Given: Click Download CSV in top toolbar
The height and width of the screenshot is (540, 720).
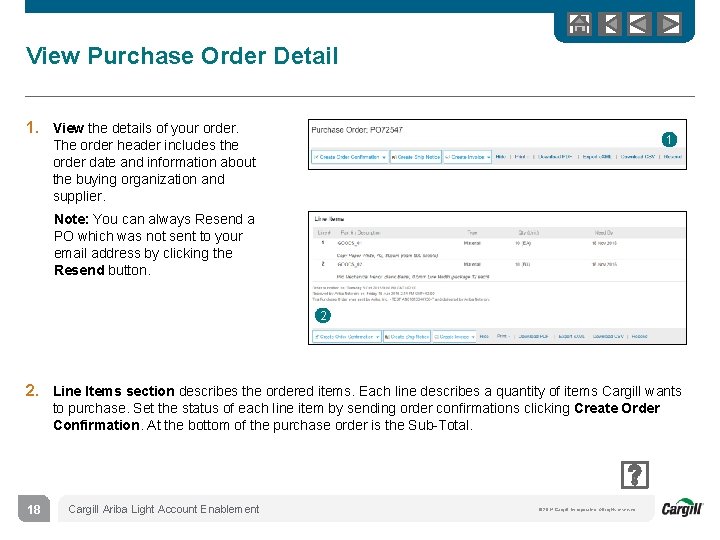Looking at the screenshot, I should point(638,157).
